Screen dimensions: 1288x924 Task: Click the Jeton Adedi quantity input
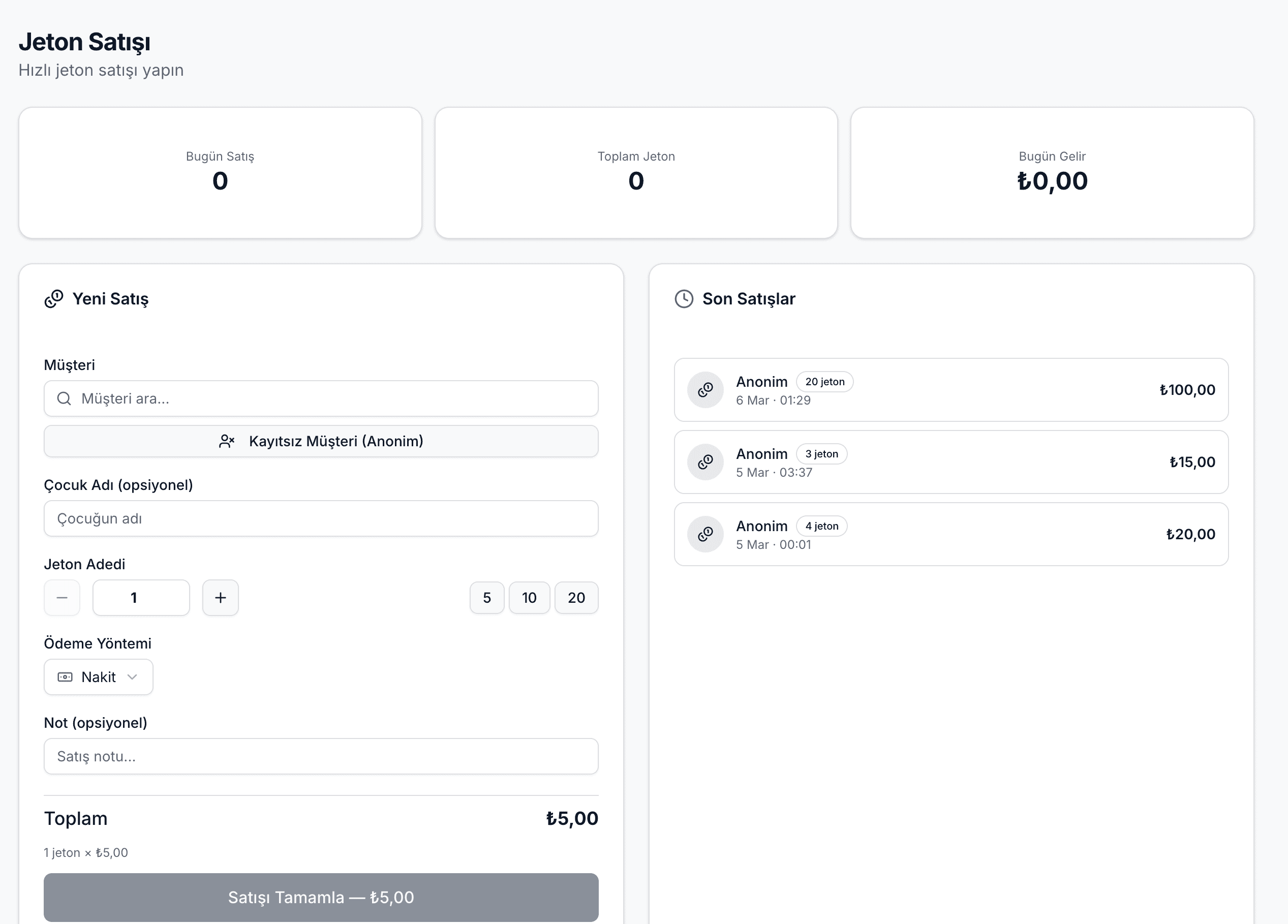141,597
